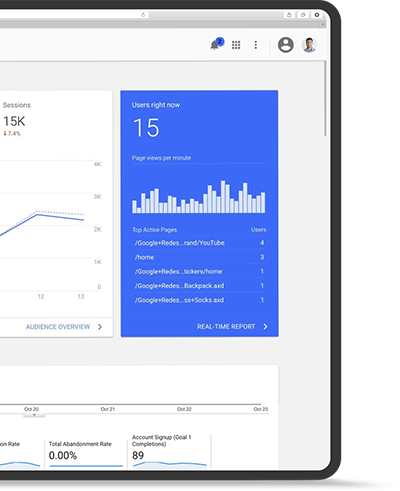Click the Page views per minute bar chart

[x=199, y=197]
